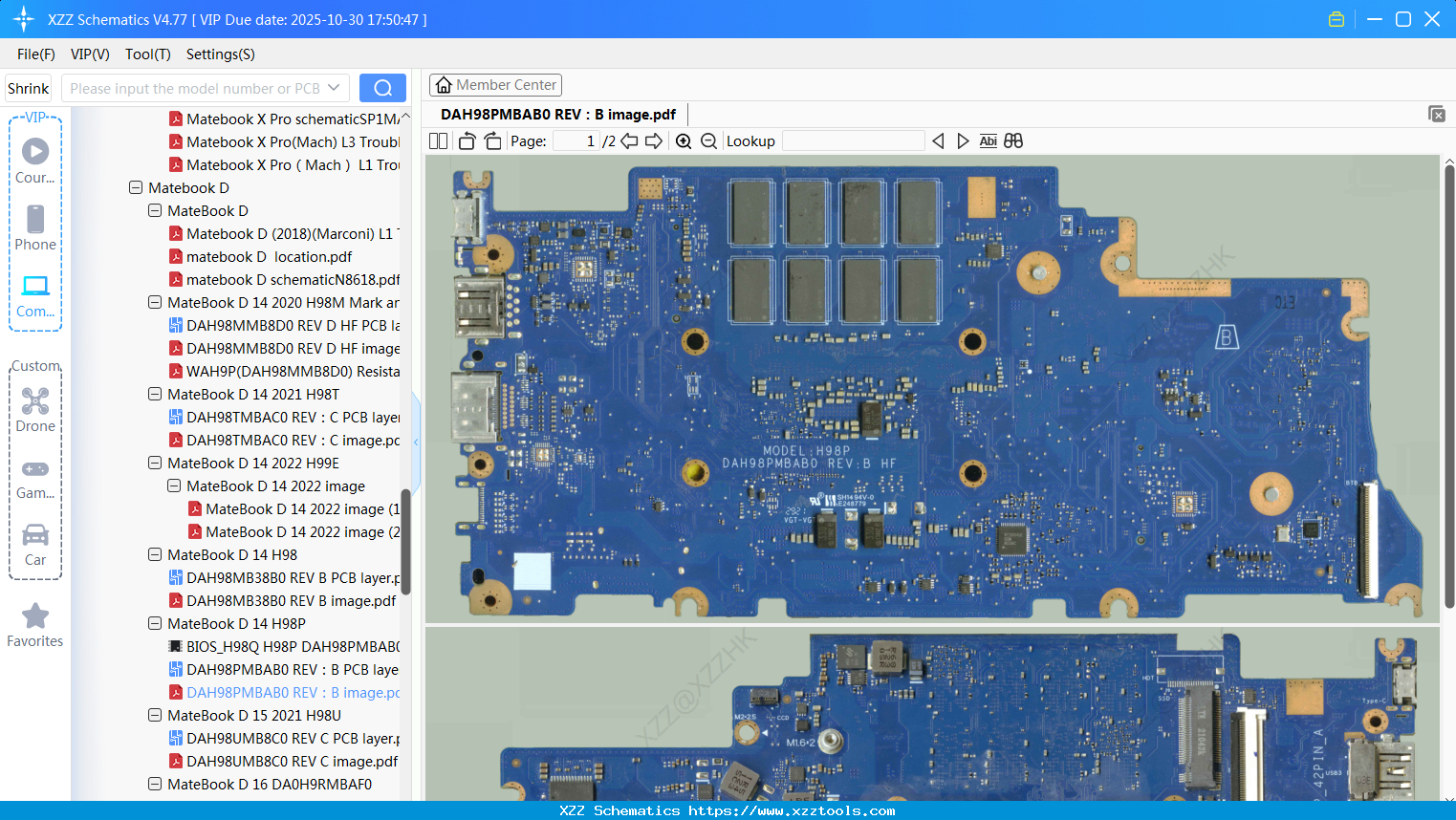The height and width of the screenshot is (820, 1456).
Task: Collapse the MateBook D subfolder
Action: 155,211
